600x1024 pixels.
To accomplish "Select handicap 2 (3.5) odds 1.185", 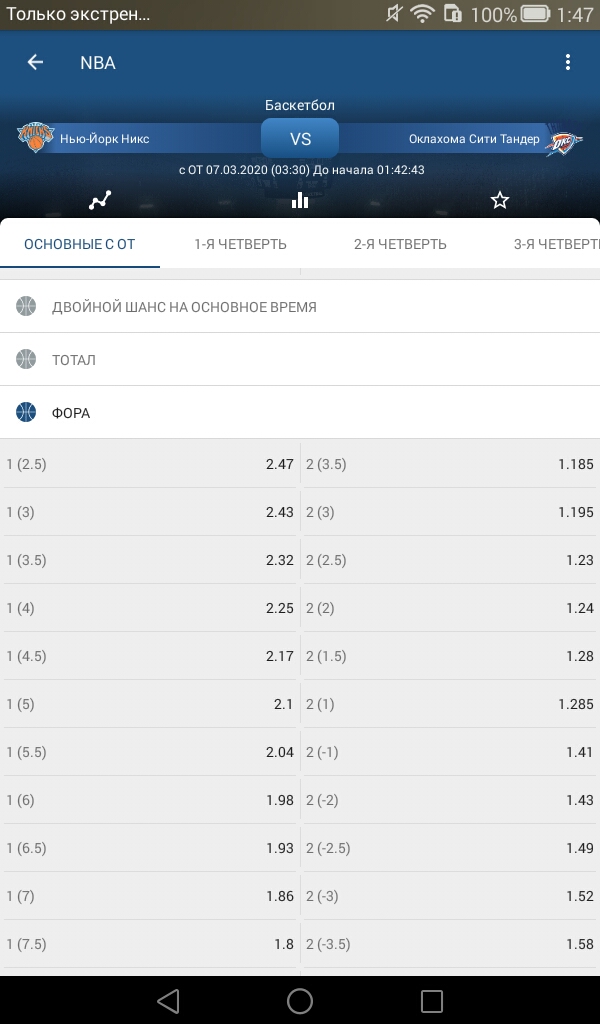I will click(x=450, y=464).
